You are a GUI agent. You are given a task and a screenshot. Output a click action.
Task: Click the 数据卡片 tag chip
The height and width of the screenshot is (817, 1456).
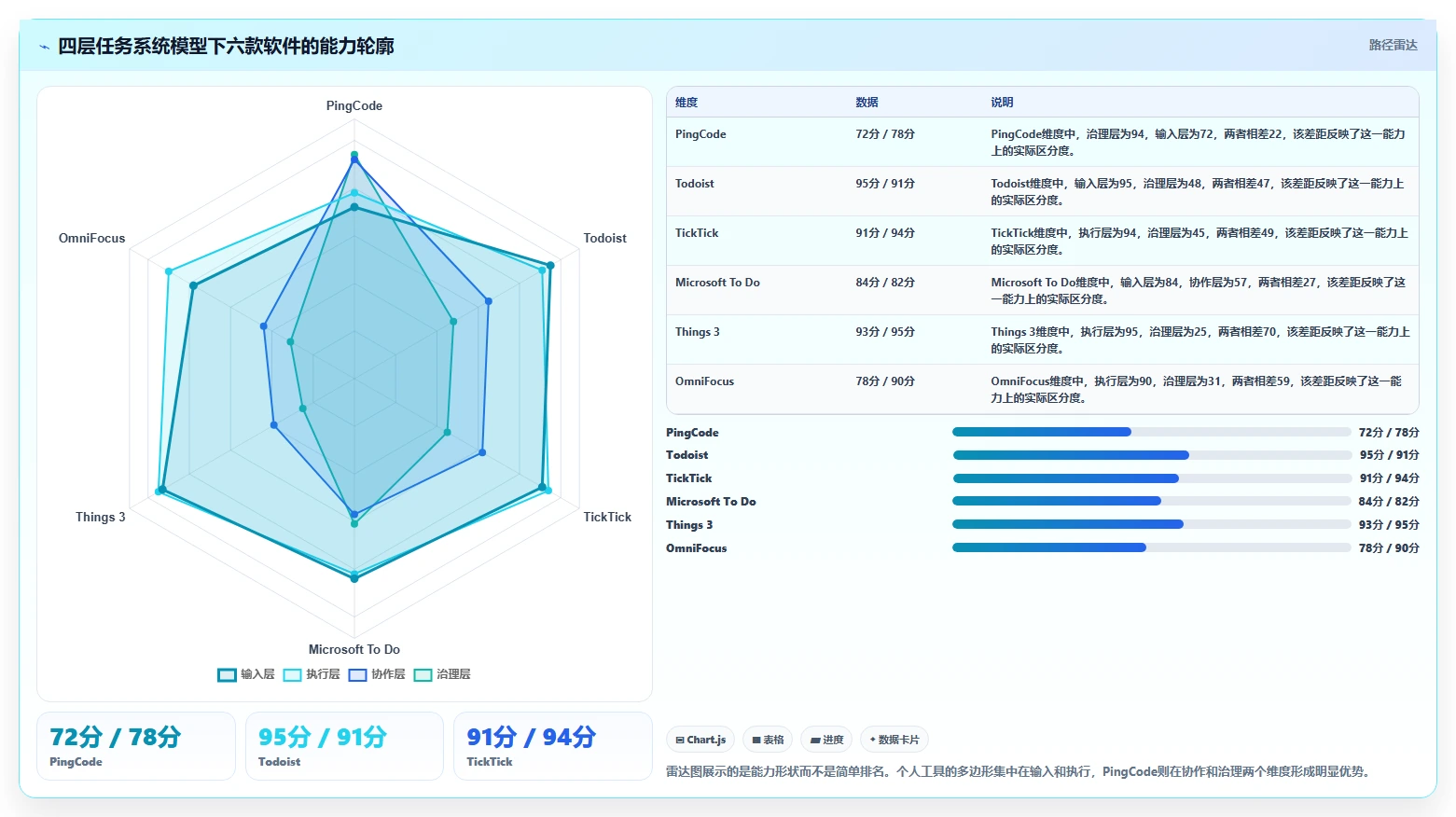pyautogui.click(x=894, y=740)
